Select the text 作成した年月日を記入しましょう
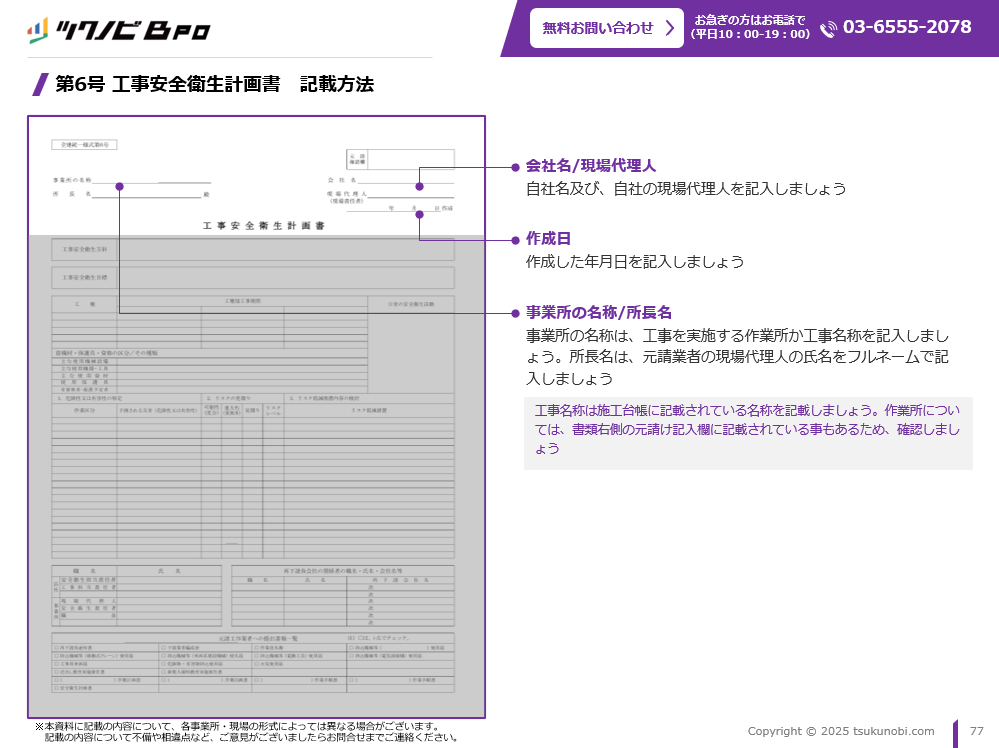This screenshot has height=748, width=999. tap(635, 262)
